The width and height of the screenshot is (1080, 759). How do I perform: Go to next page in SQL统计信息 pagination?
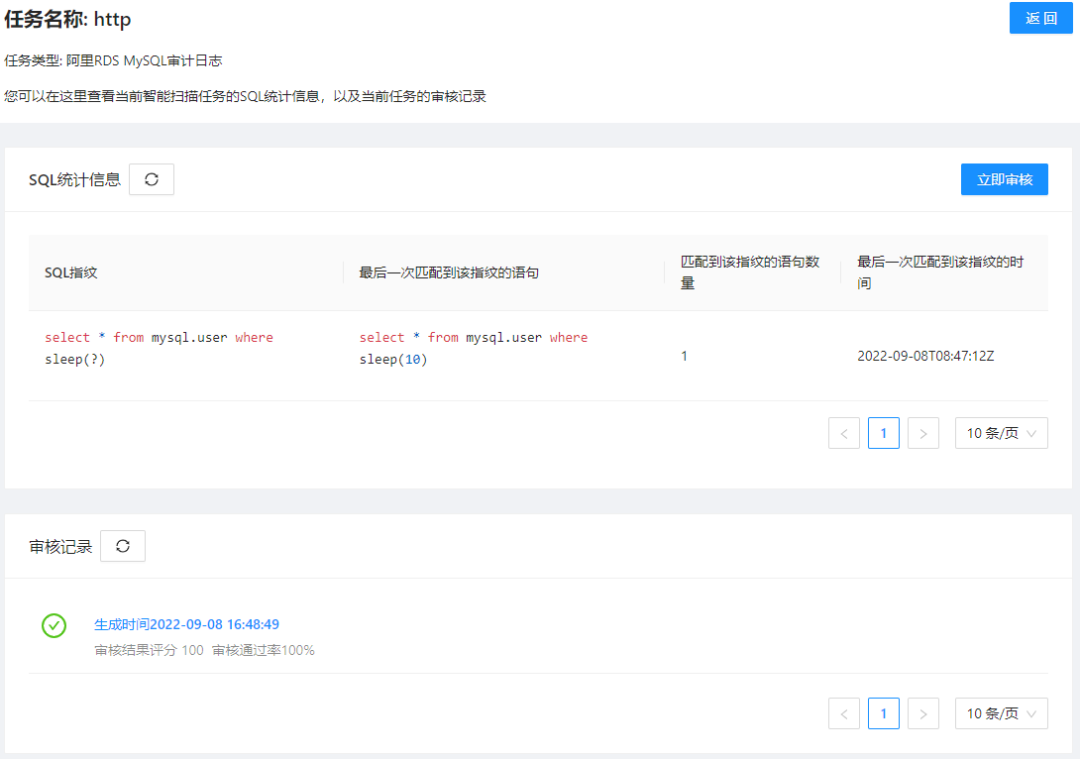(924, 433)
